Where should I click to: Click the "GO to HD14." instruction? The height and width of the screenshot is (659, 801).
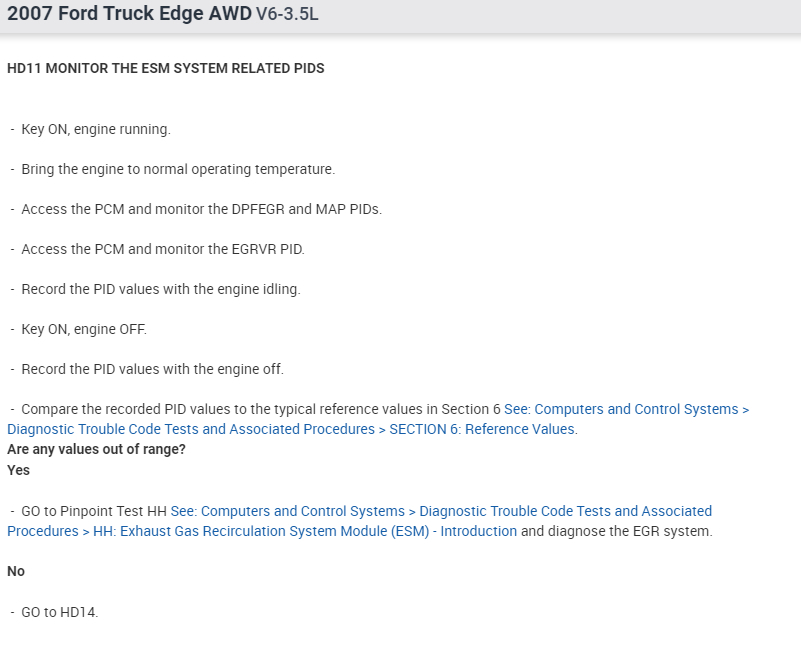coord(59,612)
